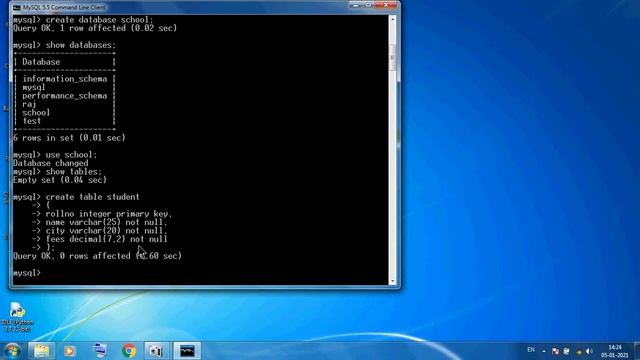
Task: Click 'Query OK, 1 row affected' message
Action: (x=95, y=28)
